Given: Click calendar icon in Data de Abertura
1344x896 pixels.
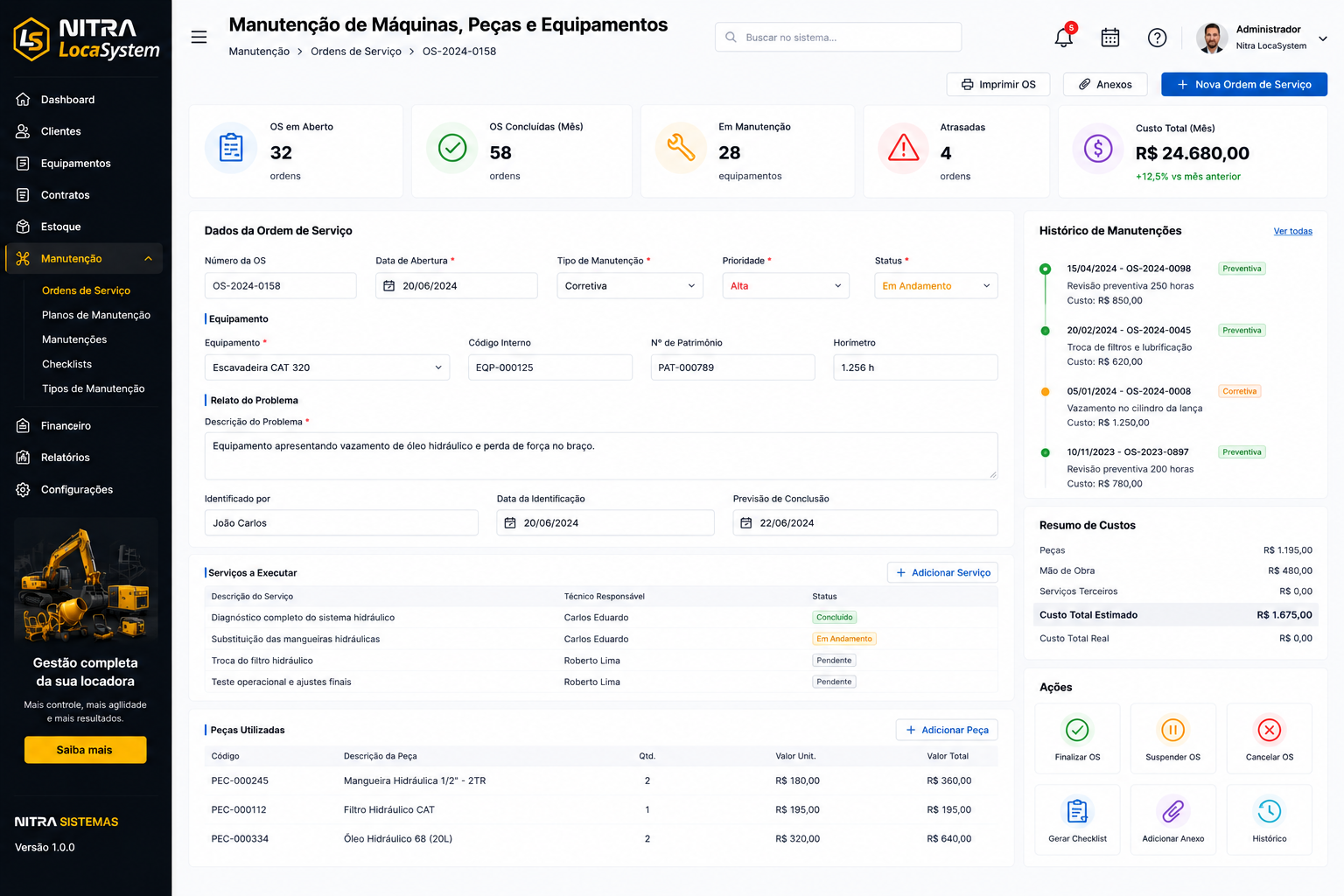Looking at the screenshot, I should click(x=389, y=286).
